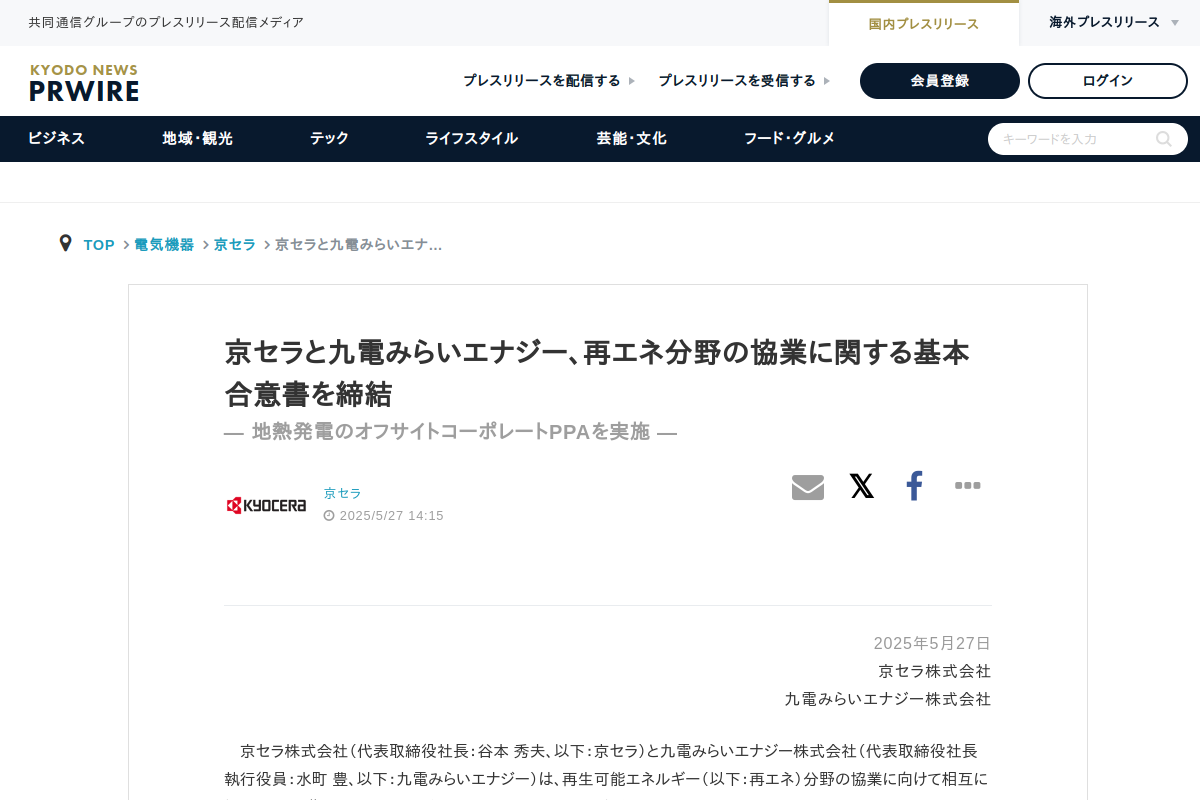Open more sharing options ellipsis
Image resolution: width=1200 pixels, height=800 pixels.
point(967,486)
